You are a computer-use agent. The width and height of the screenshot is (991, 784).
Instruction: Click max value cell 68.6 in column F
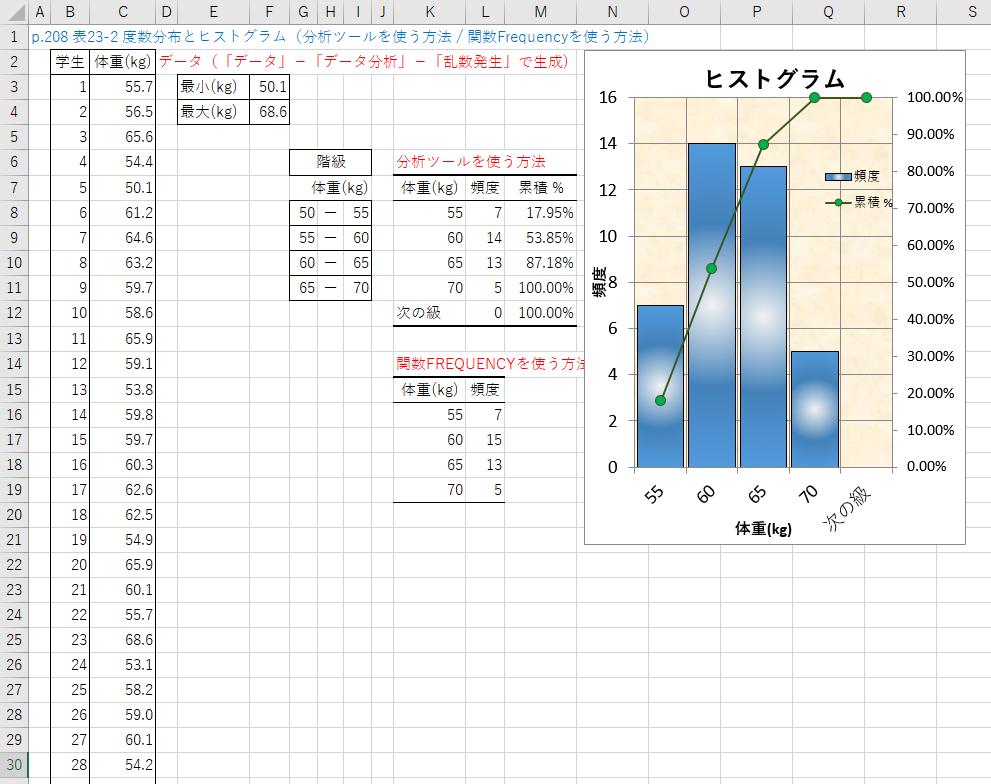tap(270, 112)
